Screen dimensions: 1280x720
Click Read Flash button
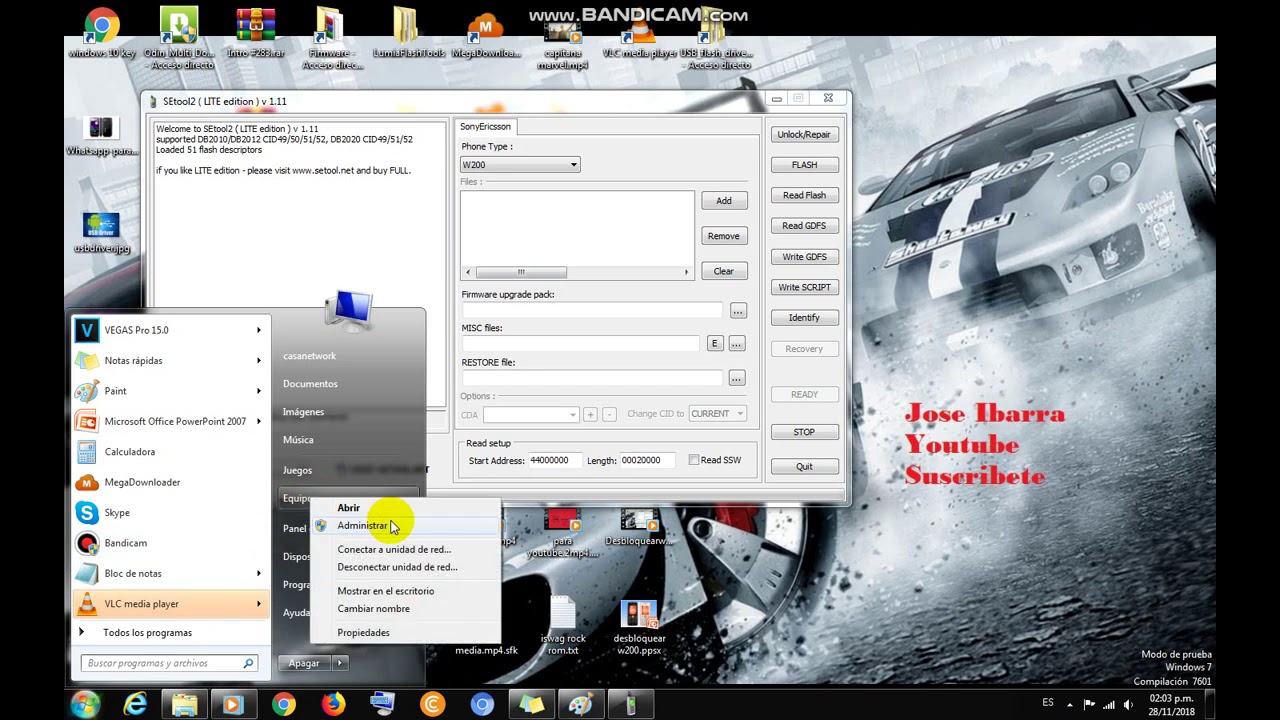[804, 196]
